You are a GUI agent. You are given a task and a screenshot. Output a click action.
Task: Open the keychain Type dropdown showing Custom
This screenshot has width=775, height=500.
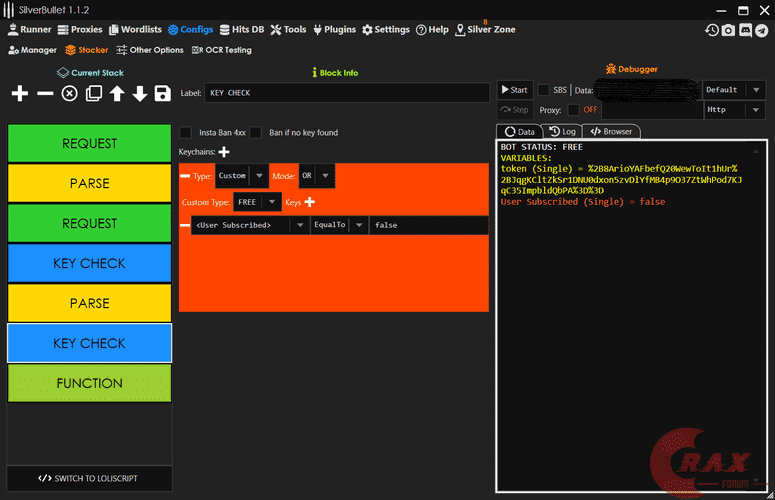242,176
